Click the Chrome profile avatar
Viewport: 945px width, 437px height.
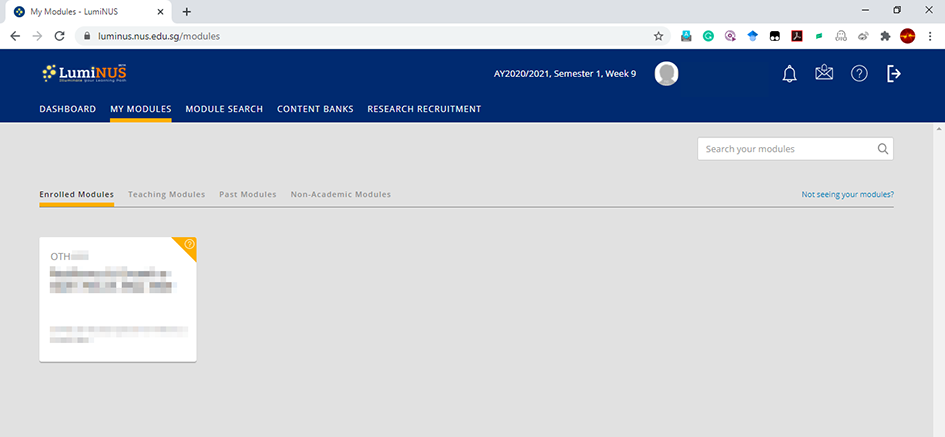coord(908,36)
